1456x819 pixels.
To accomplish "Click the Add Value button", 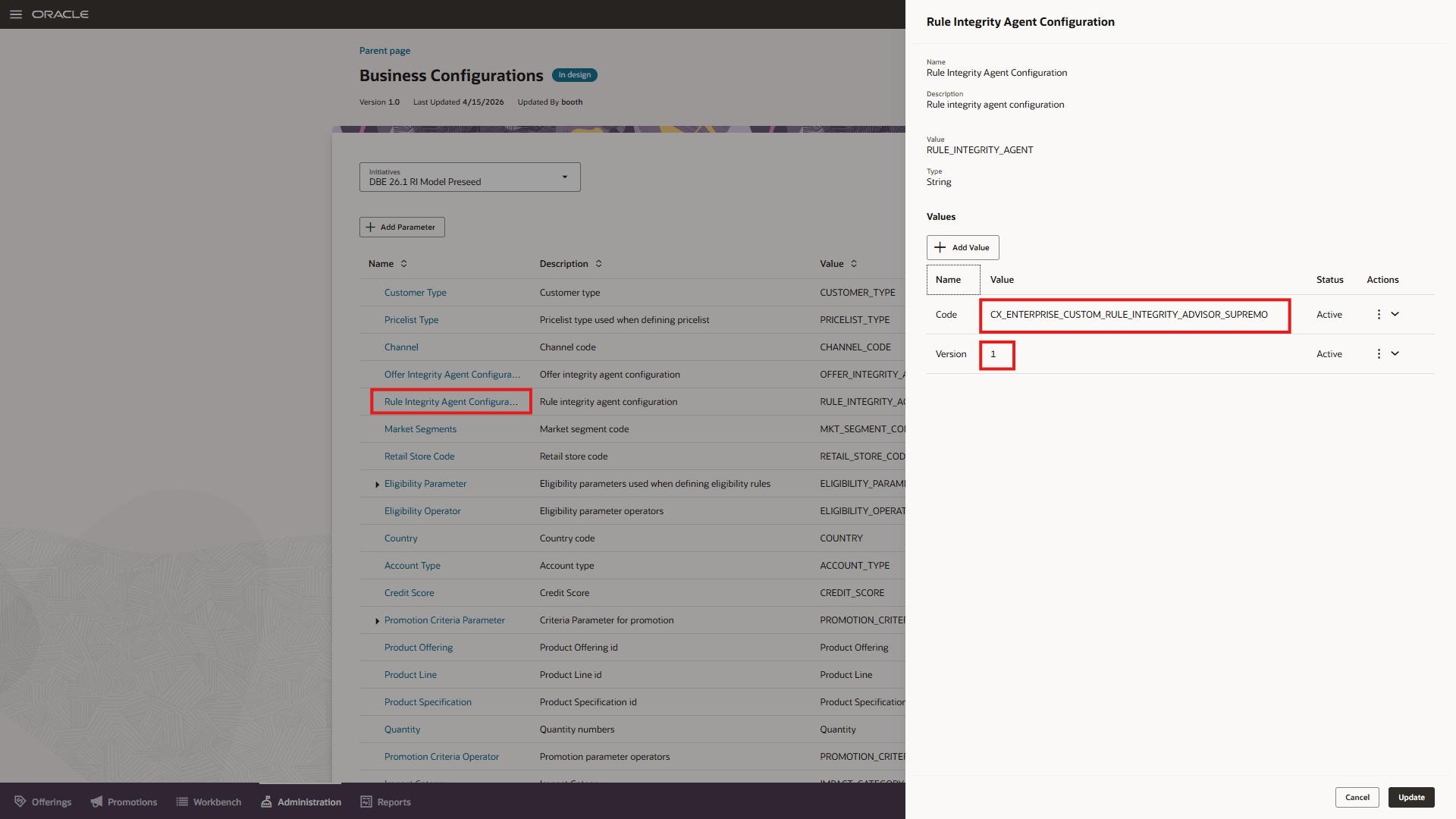I will (x=962, y=247).
